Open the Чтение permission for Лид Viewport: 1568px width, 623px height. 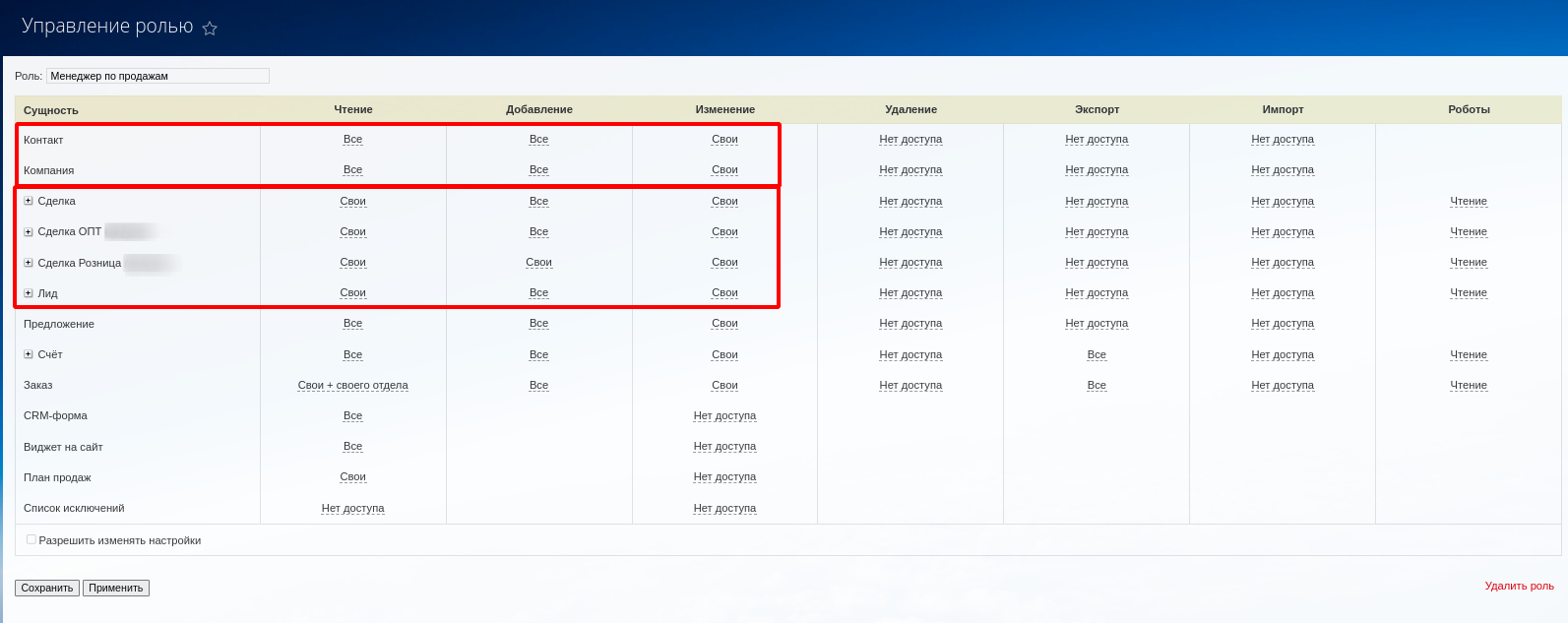tap(353, 293)
